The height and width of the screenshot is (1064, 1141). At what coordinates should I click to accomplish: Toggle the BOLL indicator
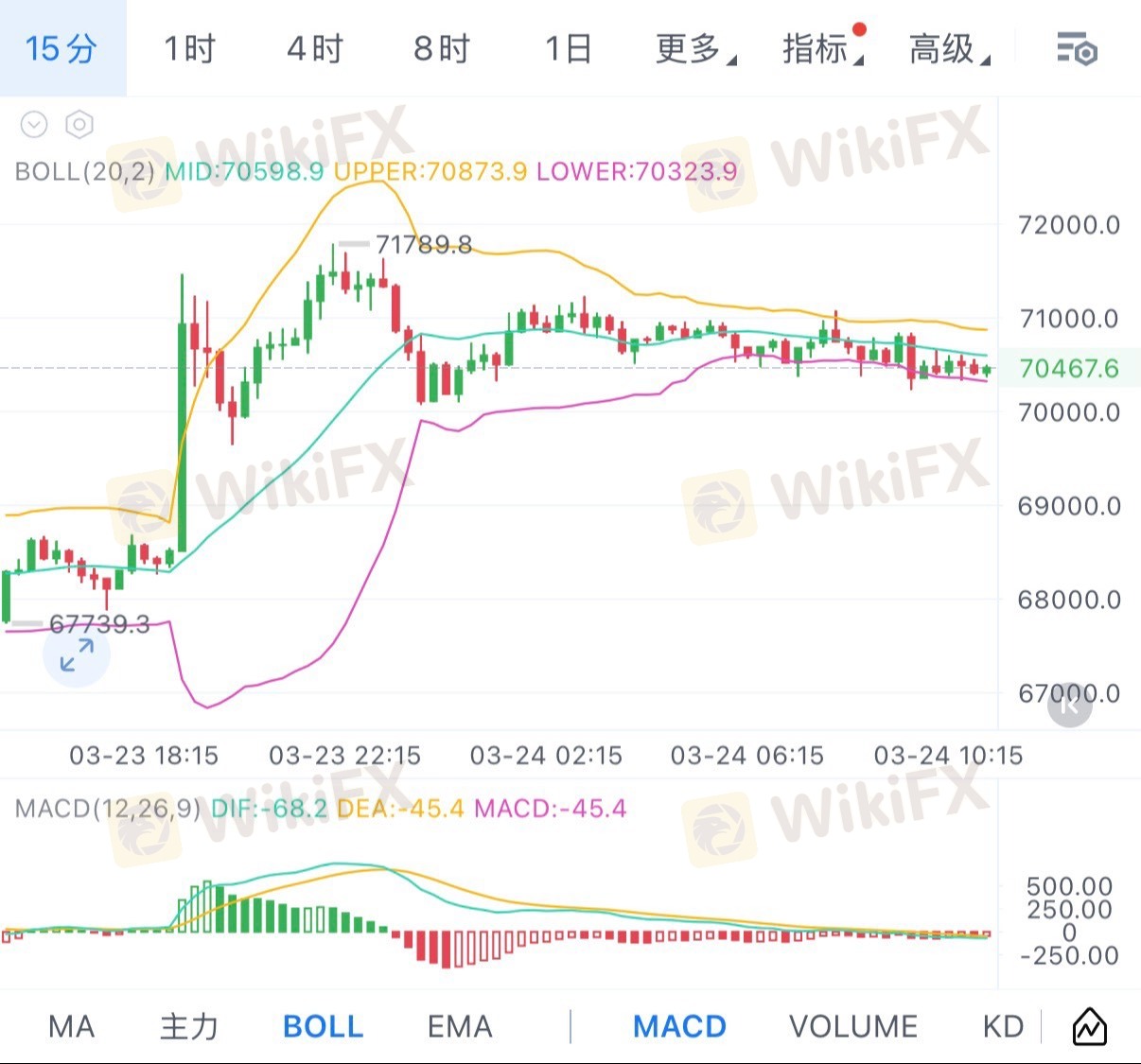(324, 1026)
